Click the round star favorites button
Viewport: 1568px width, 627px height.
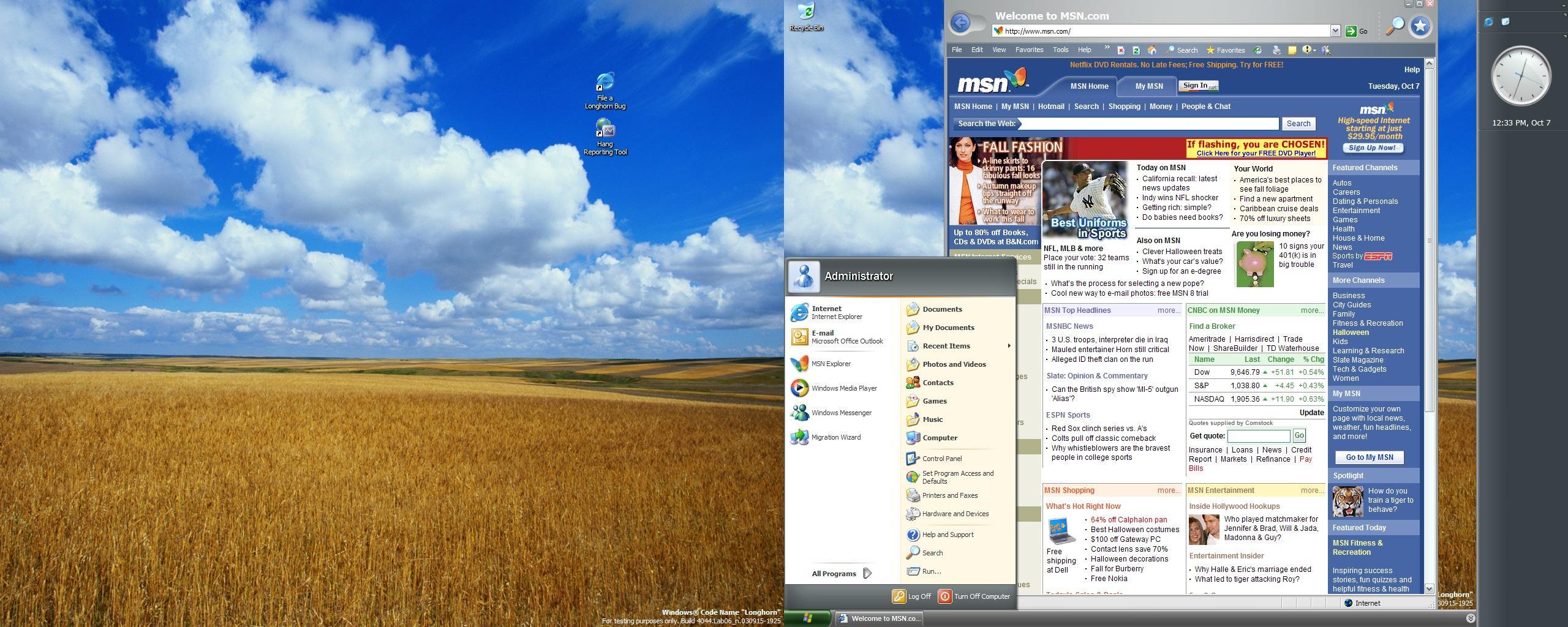[1420, 26]
